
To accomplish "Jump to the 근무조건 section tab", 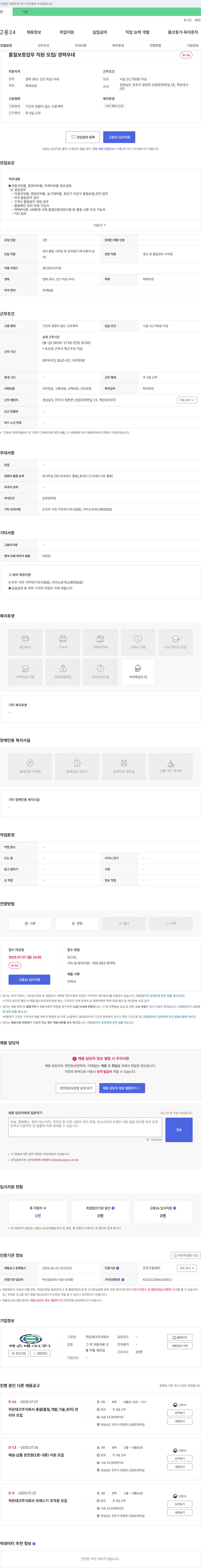I will click(43, 46).
